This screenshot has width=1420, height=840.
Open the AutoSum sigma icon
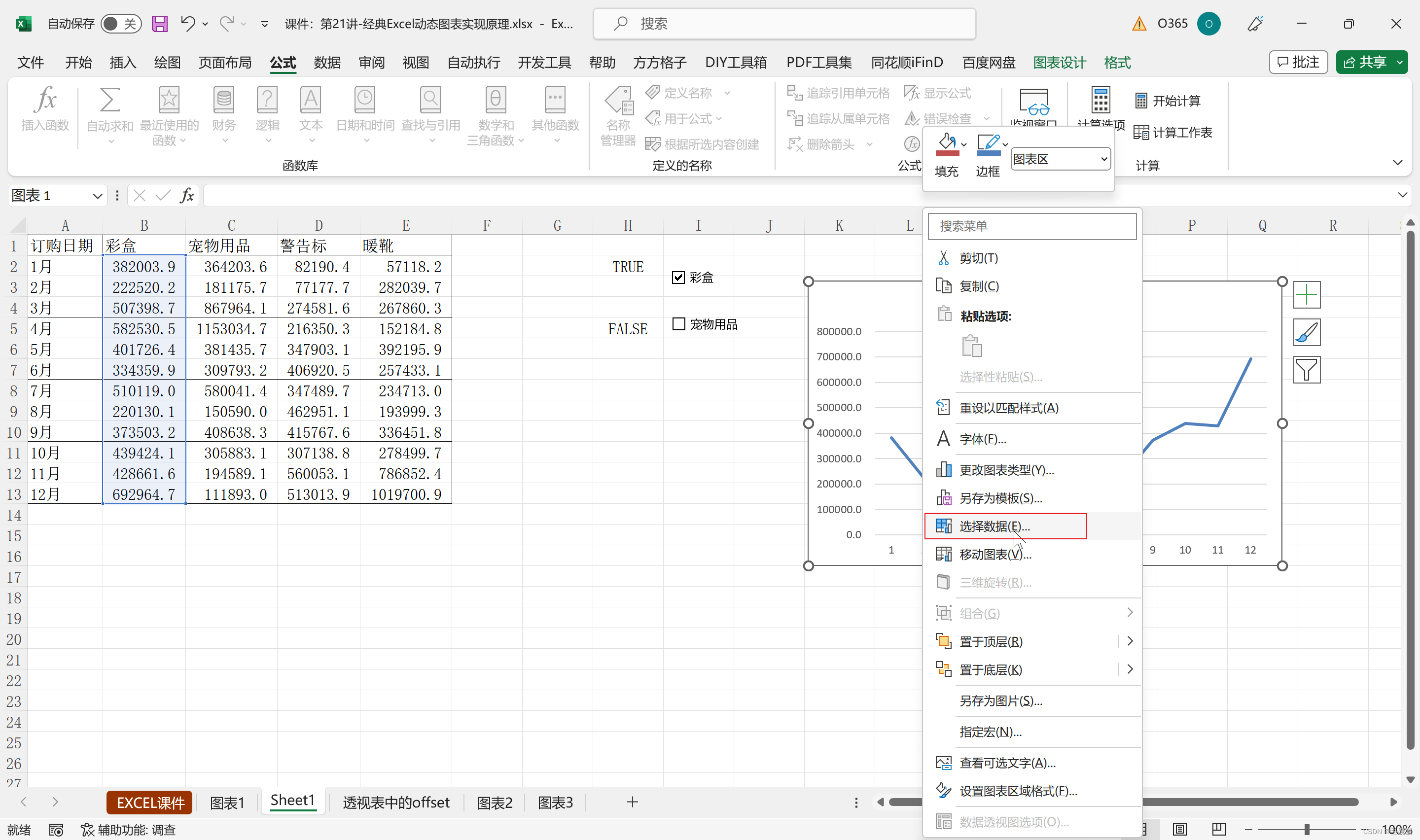coord(109,100)
